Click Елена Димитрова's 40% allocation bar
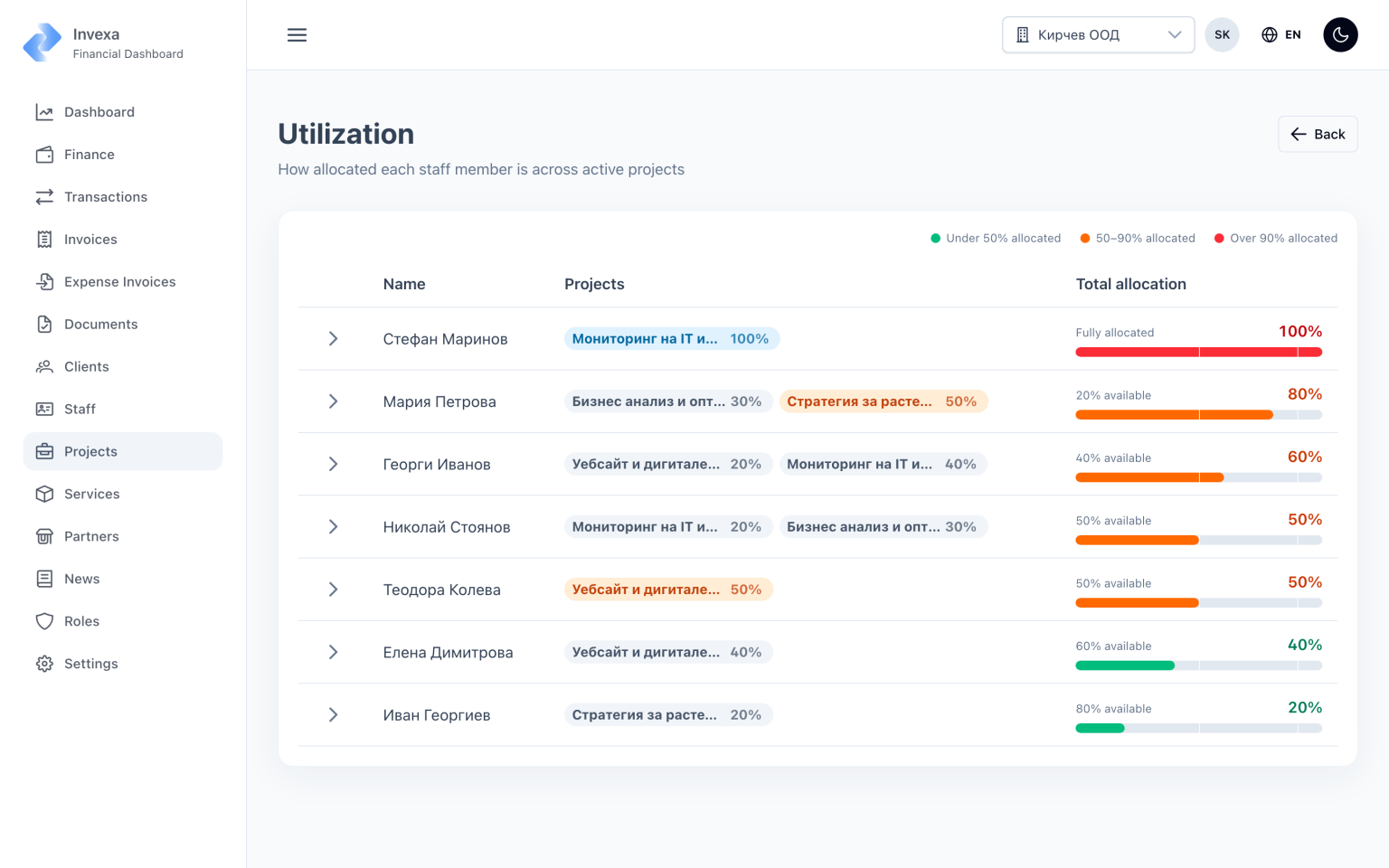The height and width of the screenshot is (868, 1389). (1198, 665)
